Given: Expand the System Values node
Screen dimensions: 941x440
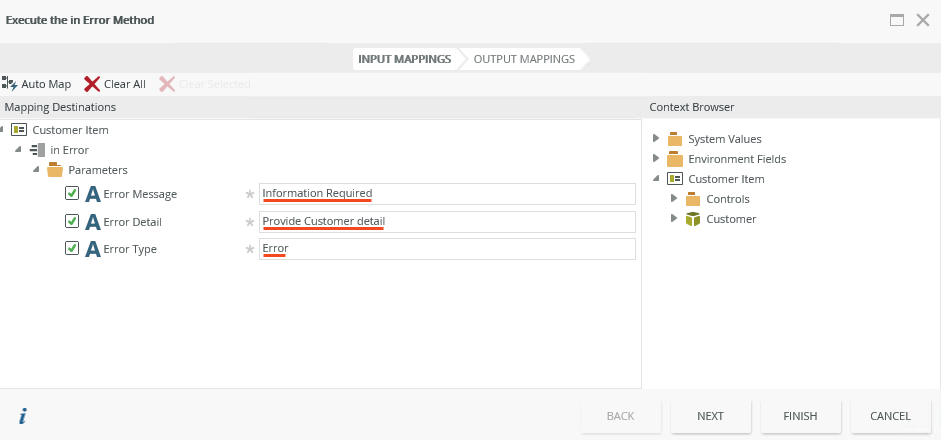Looking at the screenshot, I should [656, 138].
